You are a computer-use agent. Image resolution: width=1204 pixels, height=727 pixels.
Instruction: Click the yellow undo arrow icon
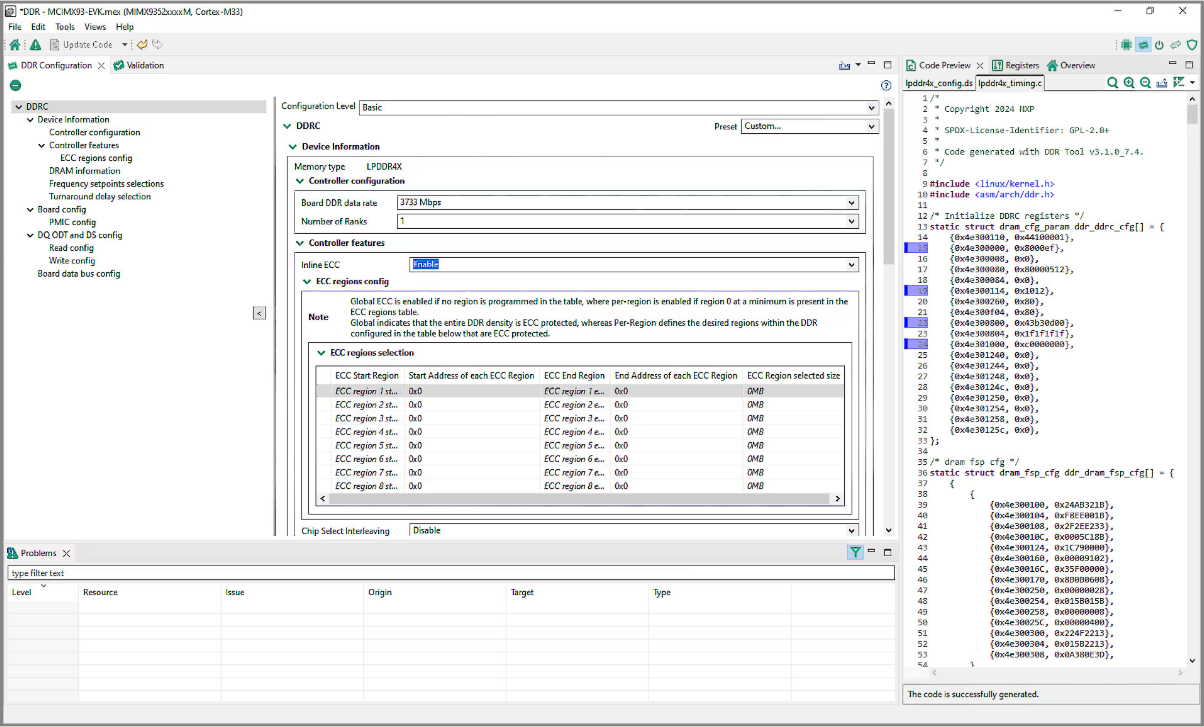141,44
